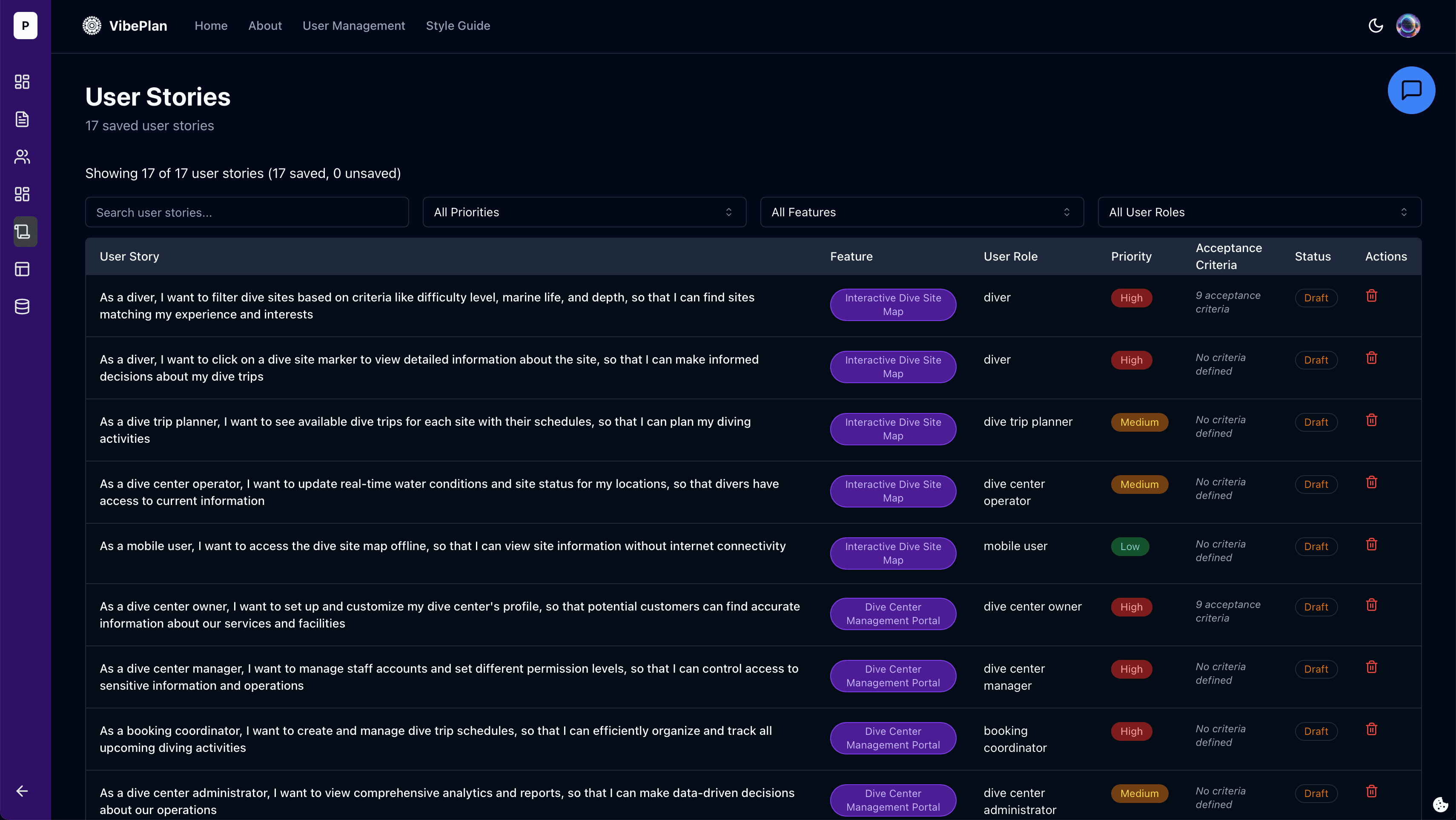Click the active user stories scroll icon
Image resolution: width=1456 pixels, height=820 pixels.
(x=24, y=231)
